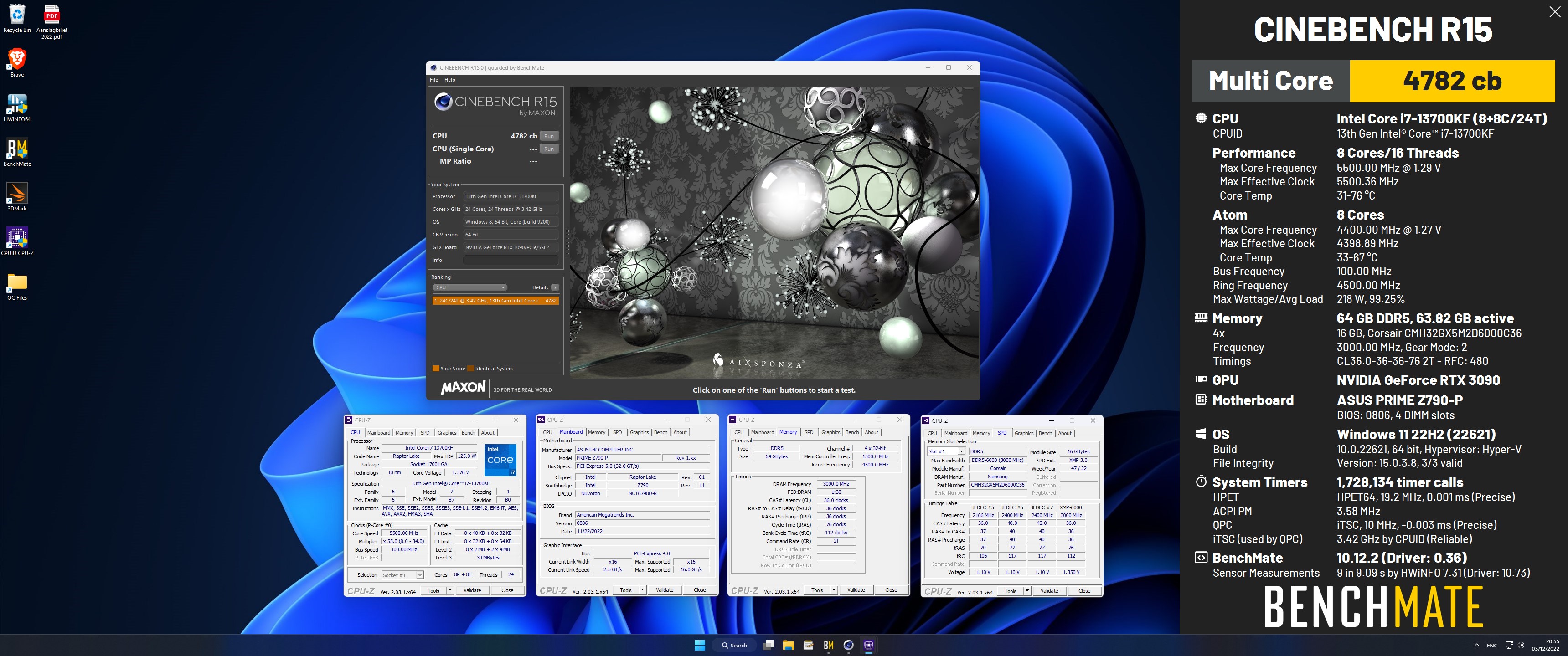
Task: Click the rendered Cinebench scene image
Action: [x=774, y=232]
